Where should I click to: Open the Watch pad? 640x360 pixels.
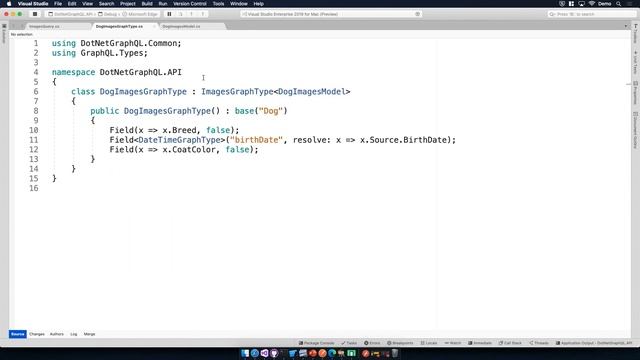click(x=453, y=343)
